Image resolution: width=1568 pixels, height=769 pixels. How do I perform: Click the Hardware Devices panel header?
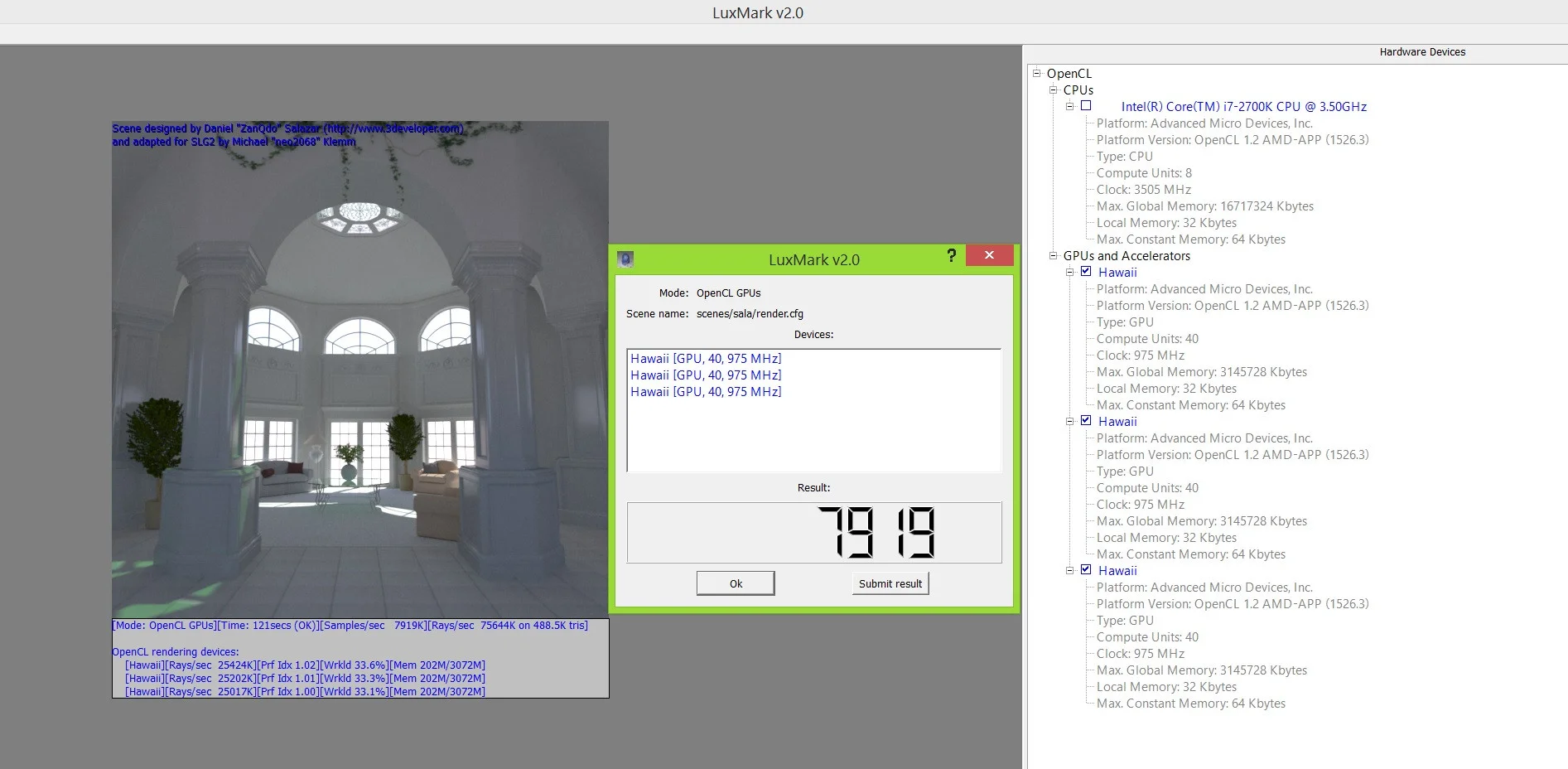tap(1422, 52)
